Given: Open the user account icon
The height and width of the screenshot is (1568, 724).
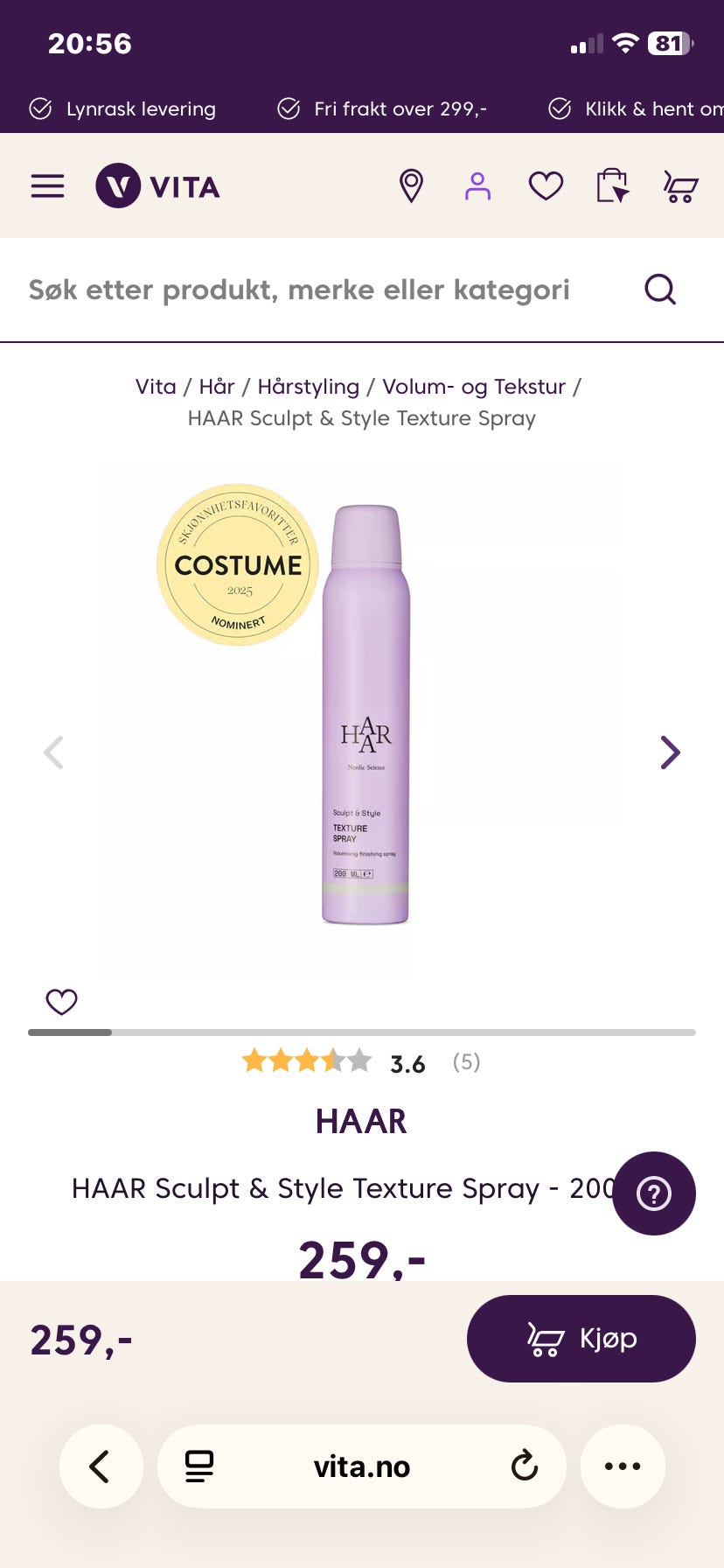Looking at the screenshot, I should (477, 185).
